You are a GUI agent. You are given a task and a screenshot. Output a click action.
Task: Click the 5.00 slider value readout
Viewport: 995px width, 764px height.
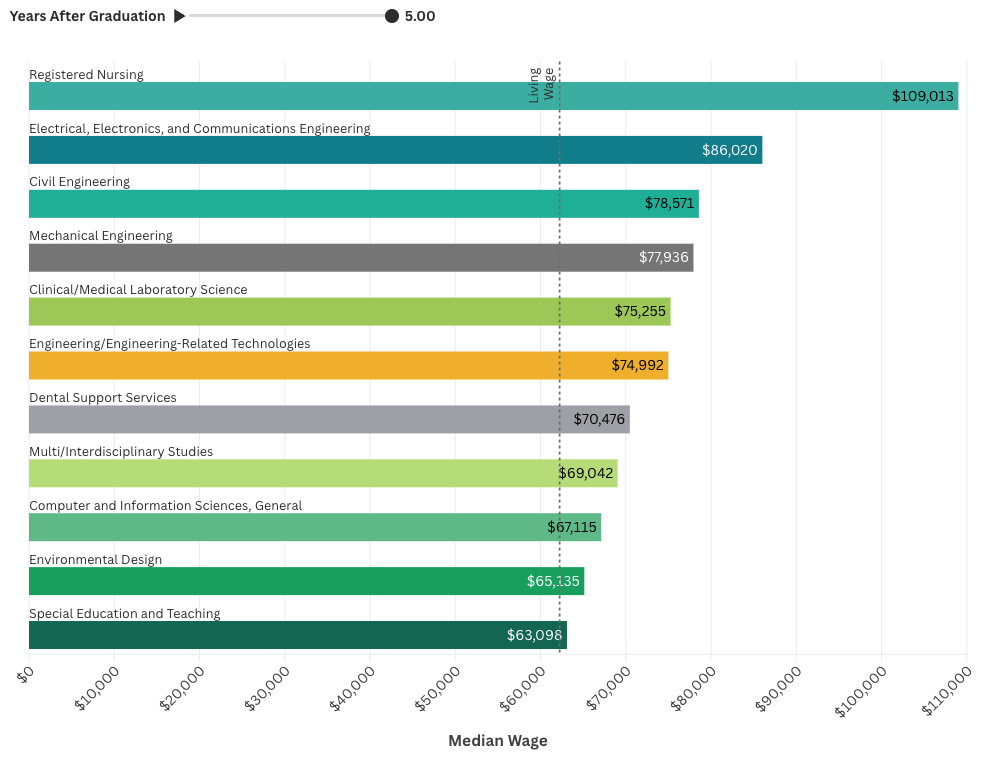(420, 16)
